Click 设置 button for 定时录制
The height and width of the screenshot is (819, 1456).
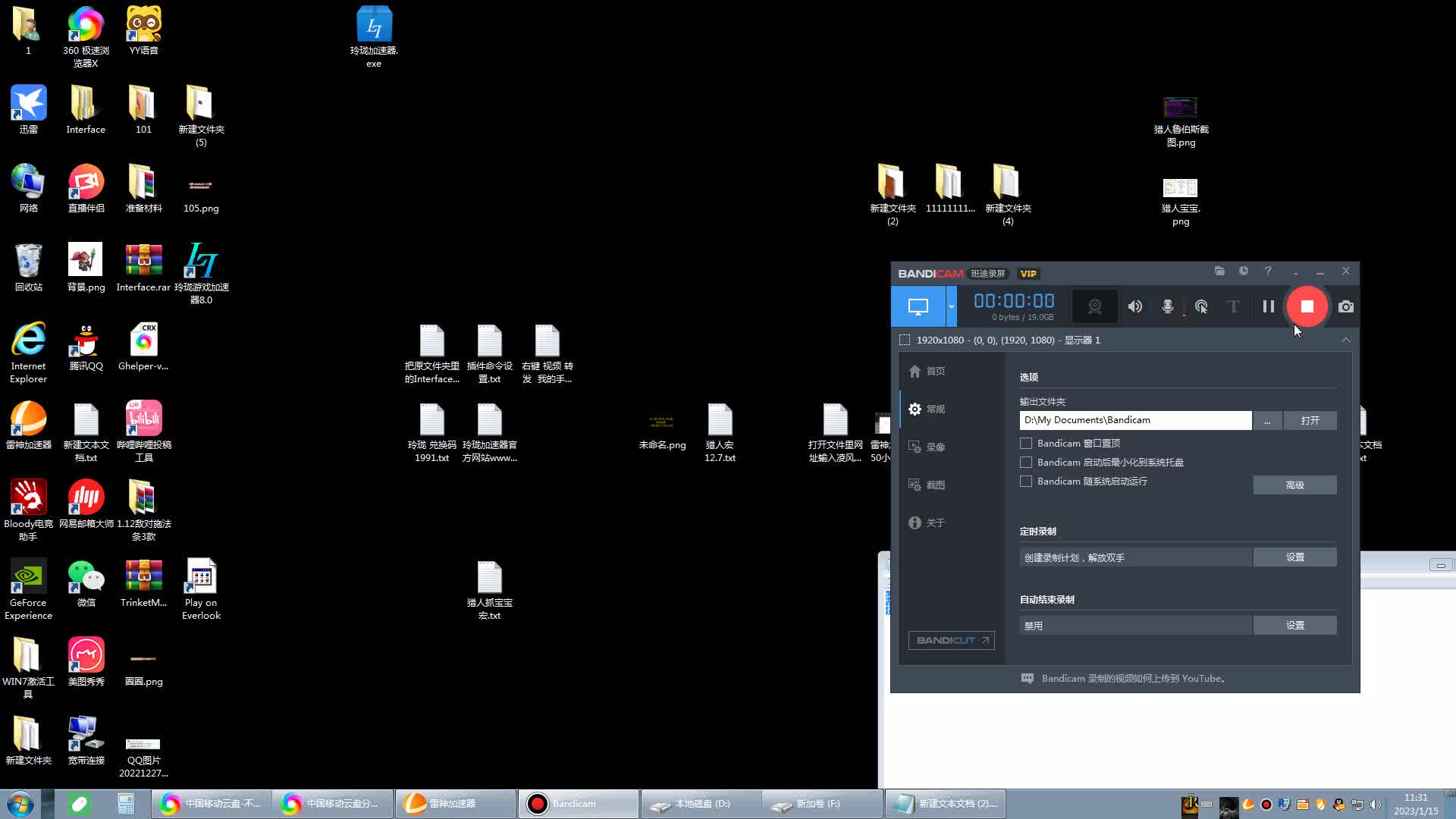click(1294, 557)
